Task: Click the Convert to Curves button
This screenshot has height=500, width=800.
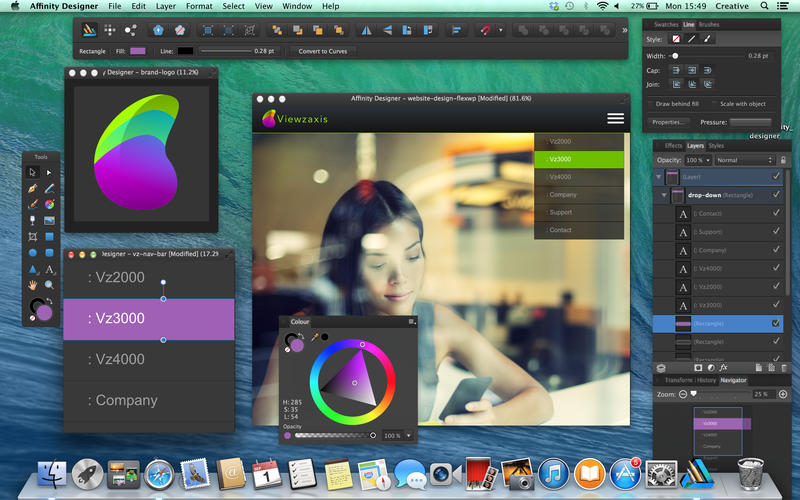Action: point(321,50)
